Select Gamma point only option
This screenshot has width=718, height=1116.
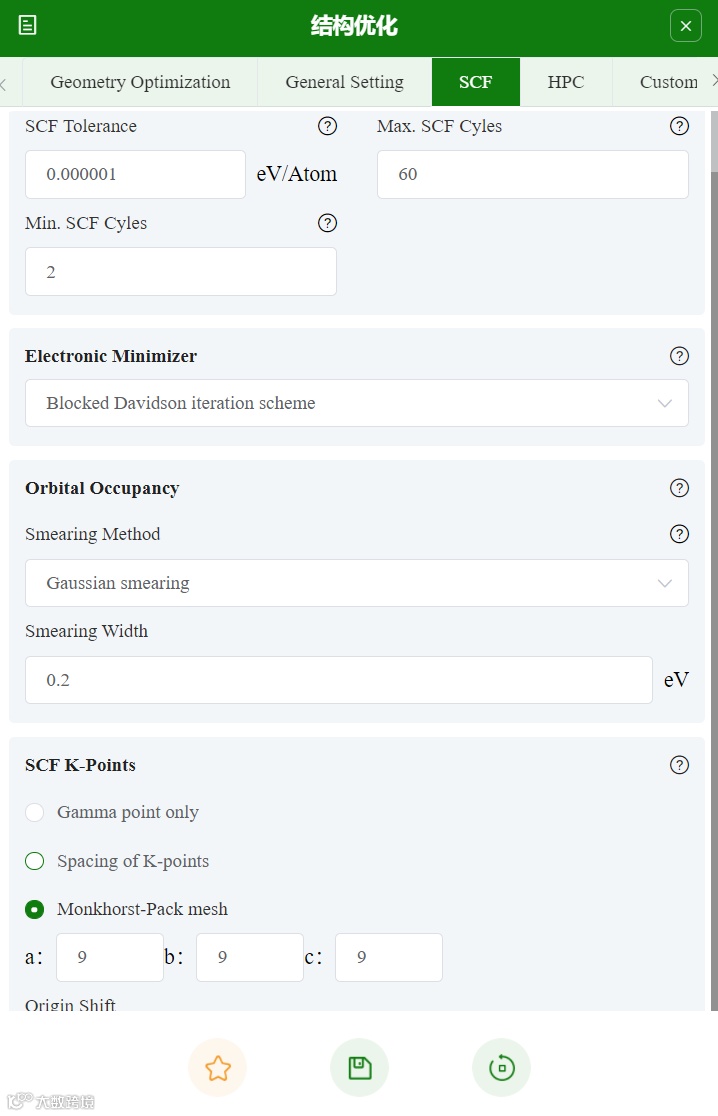point(35,812)
